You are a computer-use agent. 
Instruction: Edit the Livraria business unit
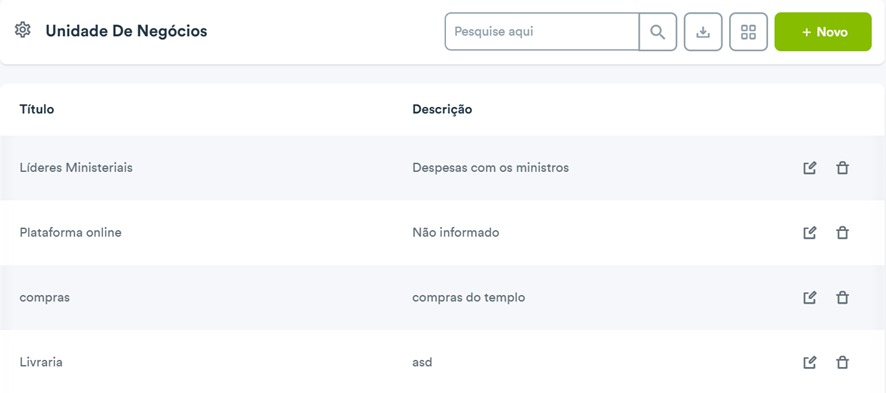810,362
